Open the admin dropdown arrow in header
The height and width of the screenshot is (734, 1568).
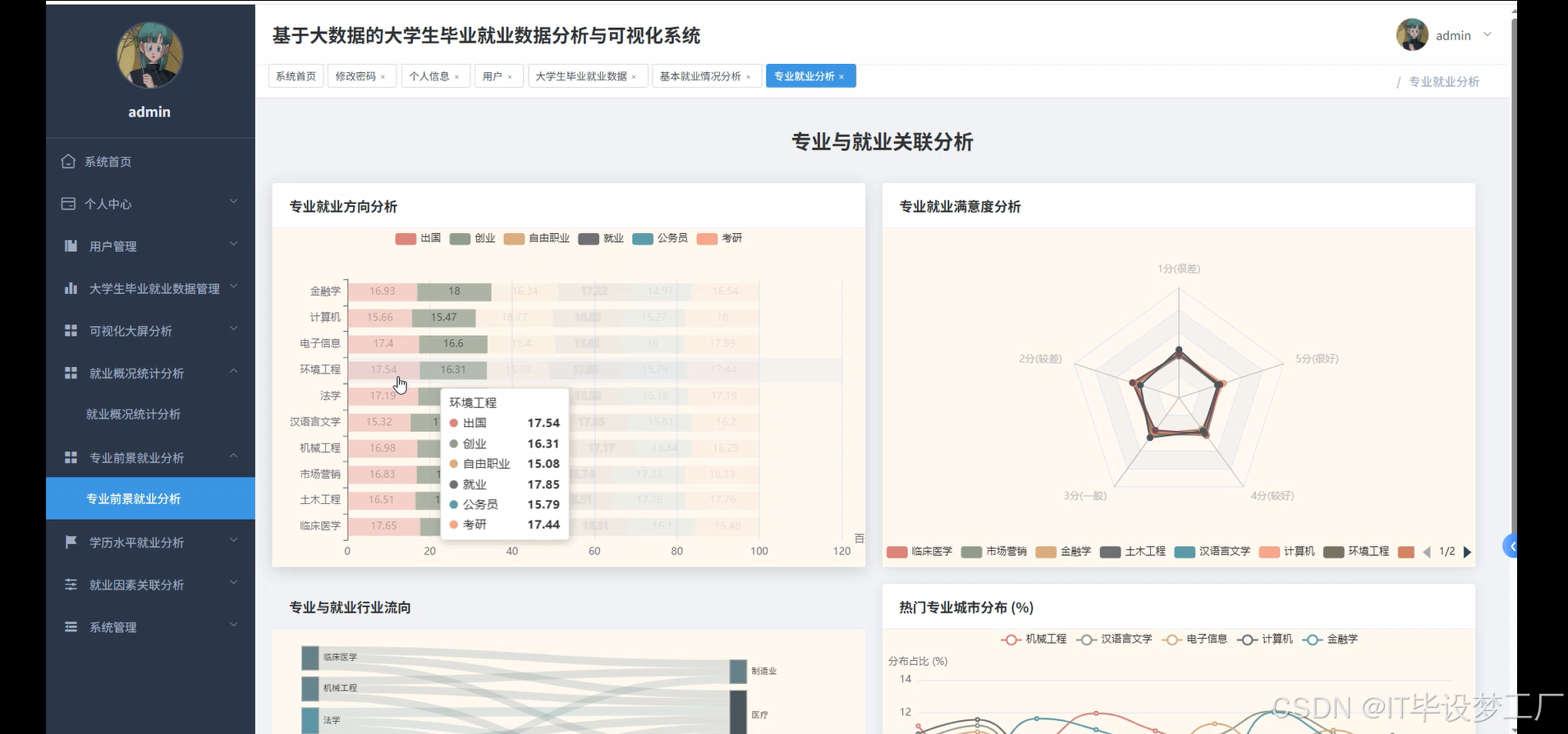1487,34
